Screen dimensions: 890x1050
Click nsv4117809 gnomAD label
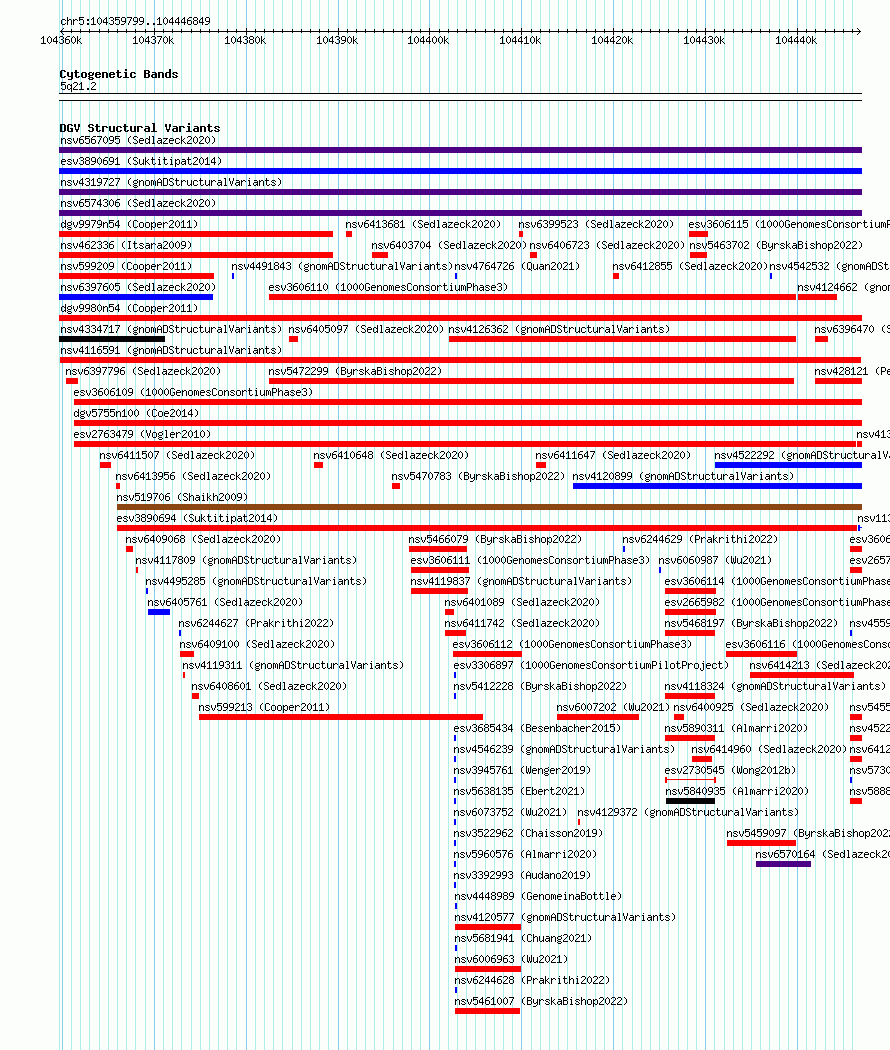(246, 560)
